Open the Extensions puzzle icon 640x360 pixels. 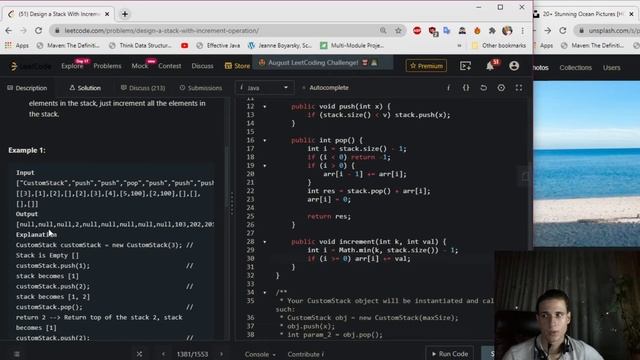point(492,31)
